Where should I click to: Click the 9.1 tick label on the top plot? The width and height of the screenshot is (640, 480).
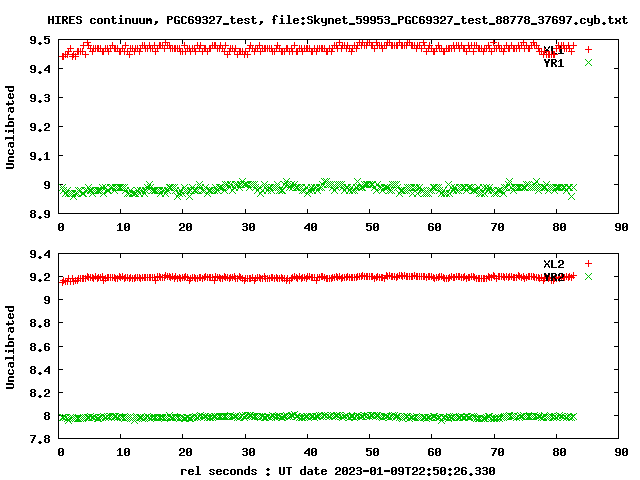(40, 156)
